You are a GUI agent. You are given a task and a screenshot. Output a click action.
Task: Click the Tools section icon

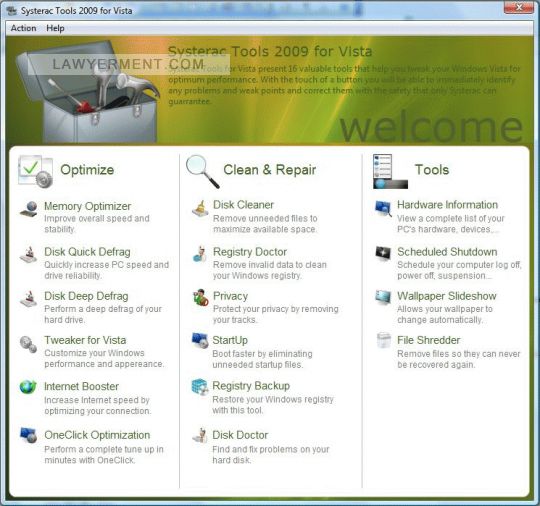(390, 172)
